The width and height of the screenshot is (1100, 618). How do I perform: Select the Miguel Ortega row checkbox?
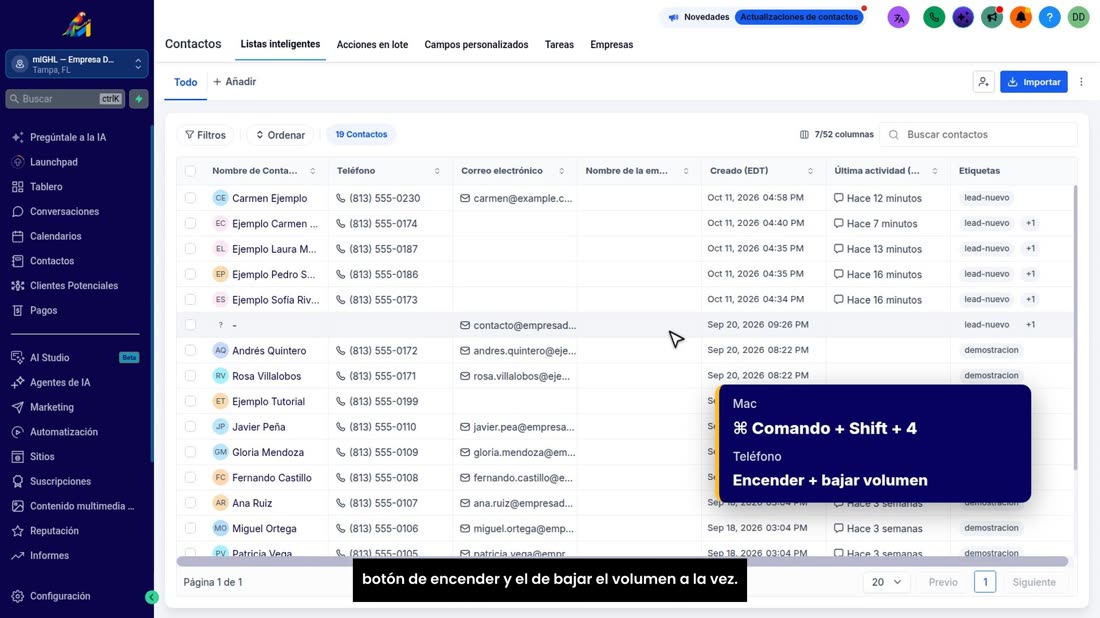click(x=190, y=528)
